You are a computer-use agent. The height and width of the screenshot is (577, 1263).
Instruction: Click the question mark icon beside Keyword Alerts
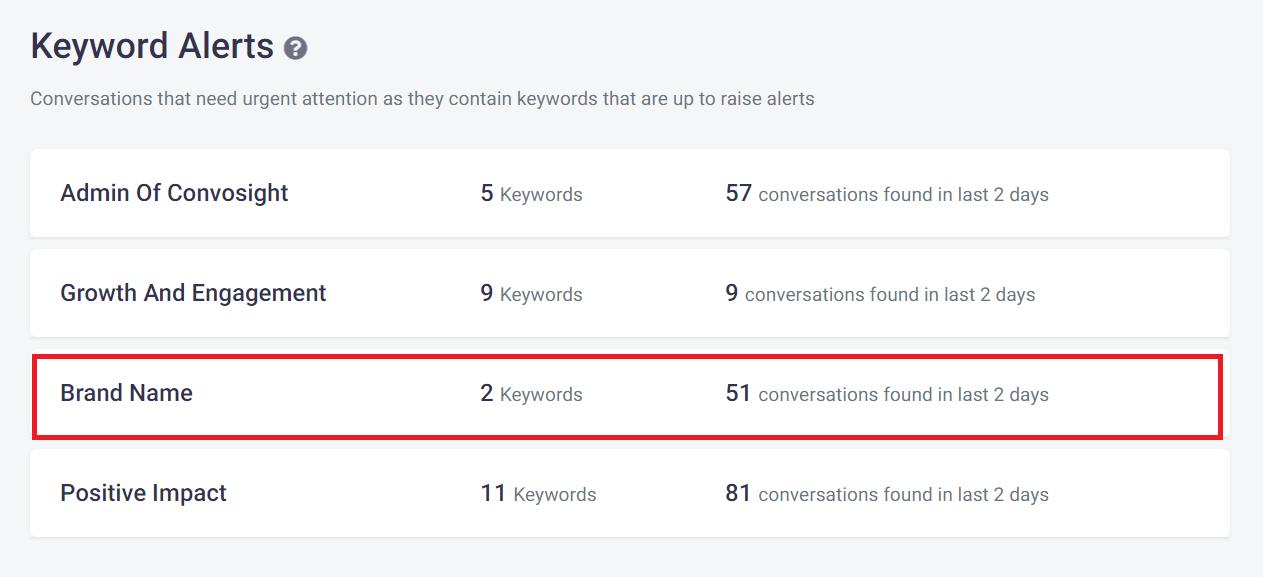click(295, 47)
